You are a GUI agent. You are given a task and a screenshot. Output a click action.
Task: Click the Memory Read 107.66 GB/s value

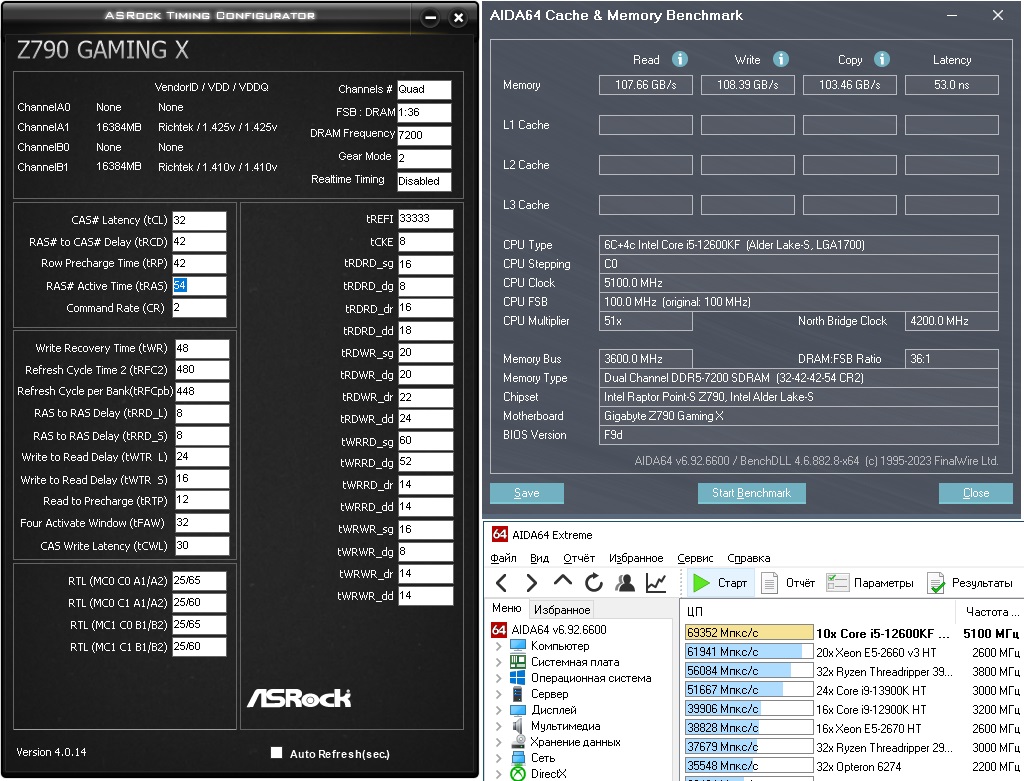point(645,85)
